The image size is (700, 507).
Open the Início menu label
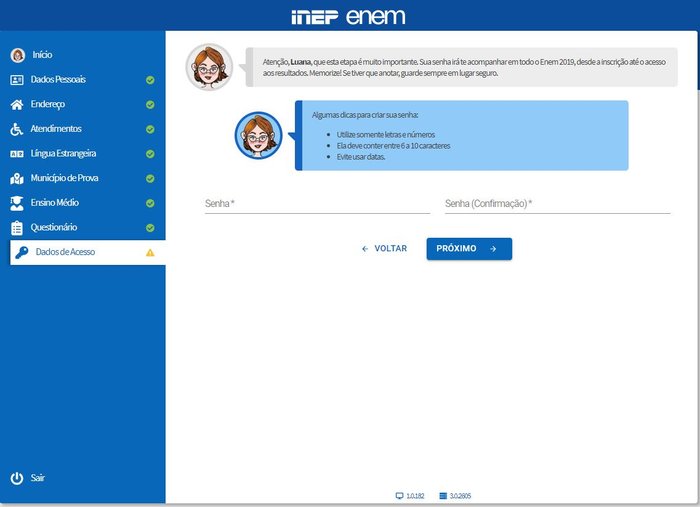(42, 55)
